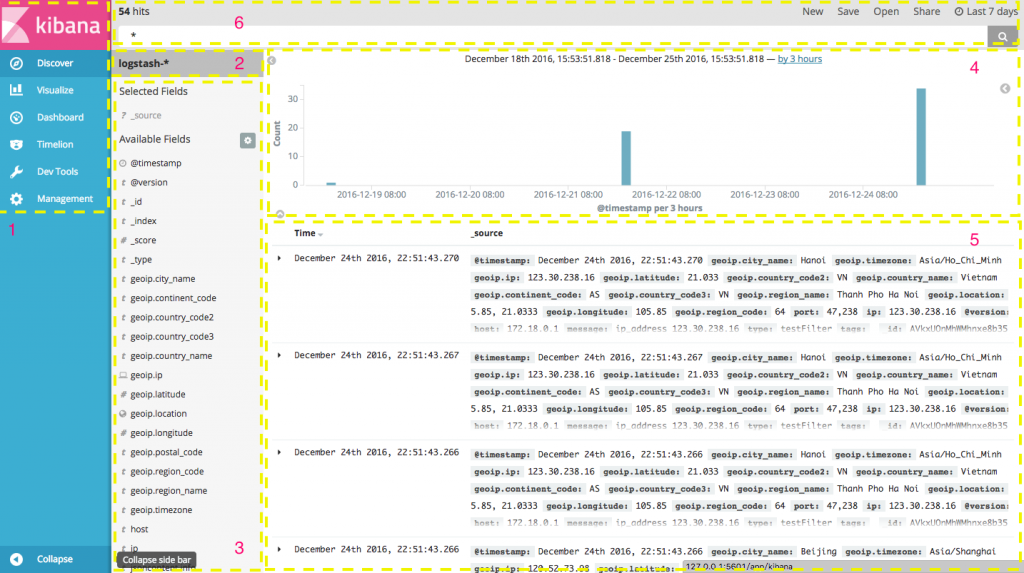Image resolution: width=1024 pixels, height=573 pixels.
Task: Open the Timelion section
Action: [x=55, y=144]
